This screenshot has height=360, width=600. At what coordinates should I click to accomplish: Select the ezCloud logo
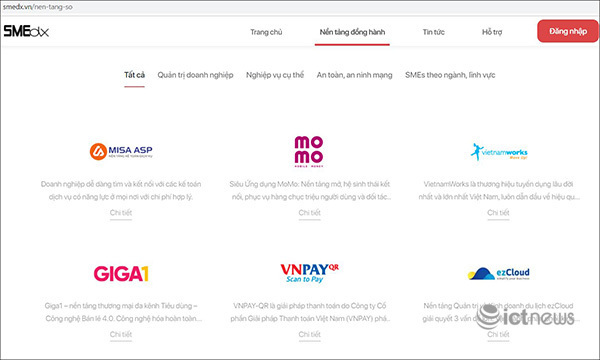[x=499, y=273]
